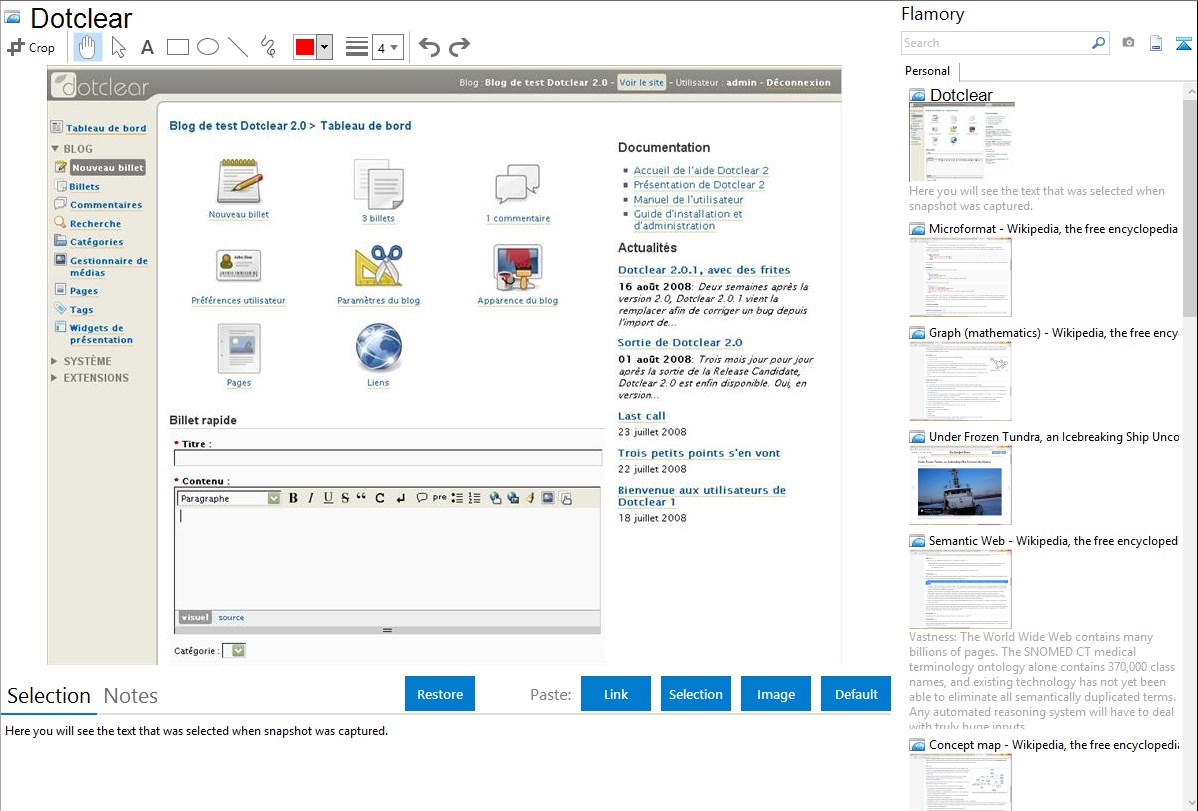Click the red color swatch
The width and height of the screenshot is (1198, 811).
(x=305, y=47)
